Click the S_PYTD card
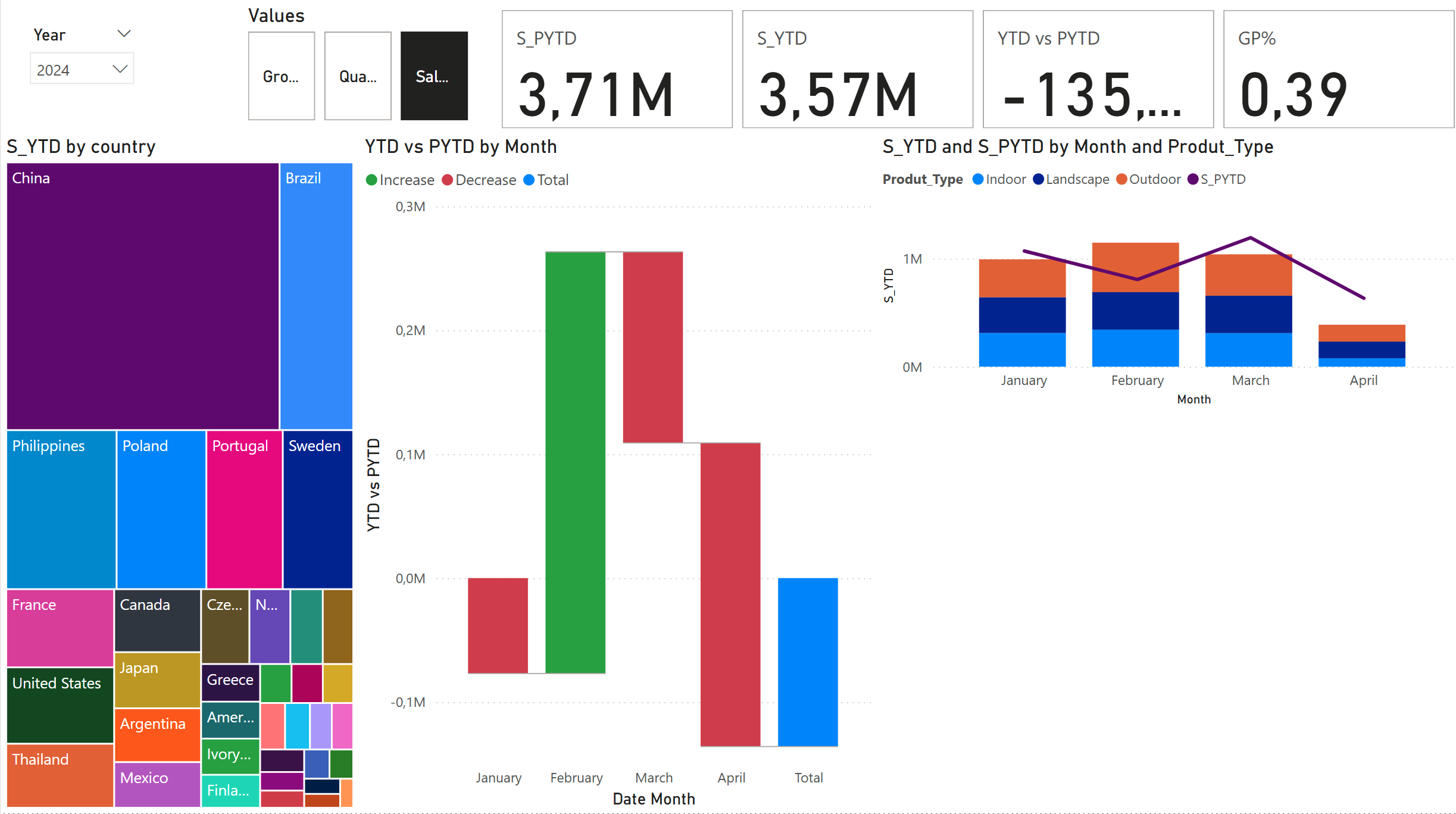Screen dimensions: 1456x814 pos(617,69)
